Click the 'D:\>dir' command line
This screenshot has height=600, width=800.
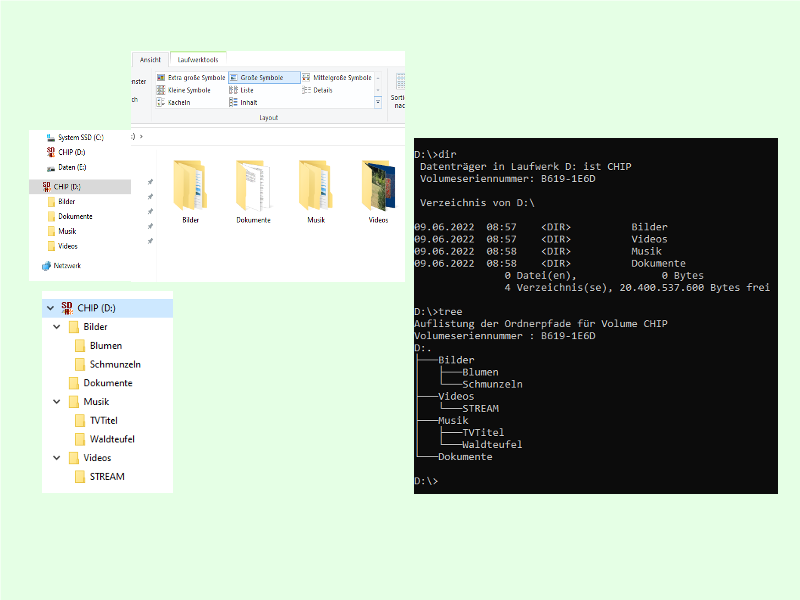tap(435, 155)
